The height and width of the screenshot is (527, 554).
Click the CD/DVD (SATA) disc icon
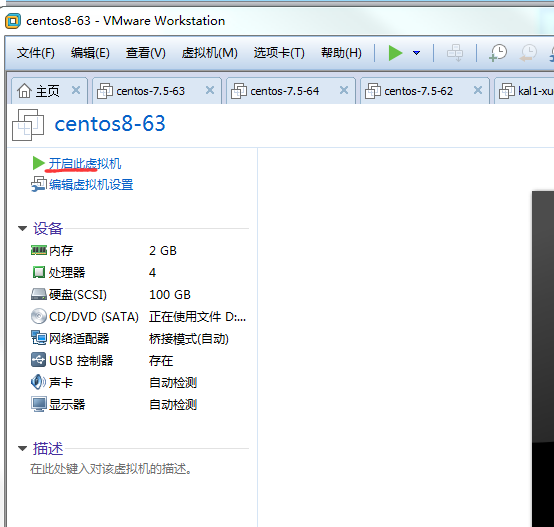[x=39, y=316]
